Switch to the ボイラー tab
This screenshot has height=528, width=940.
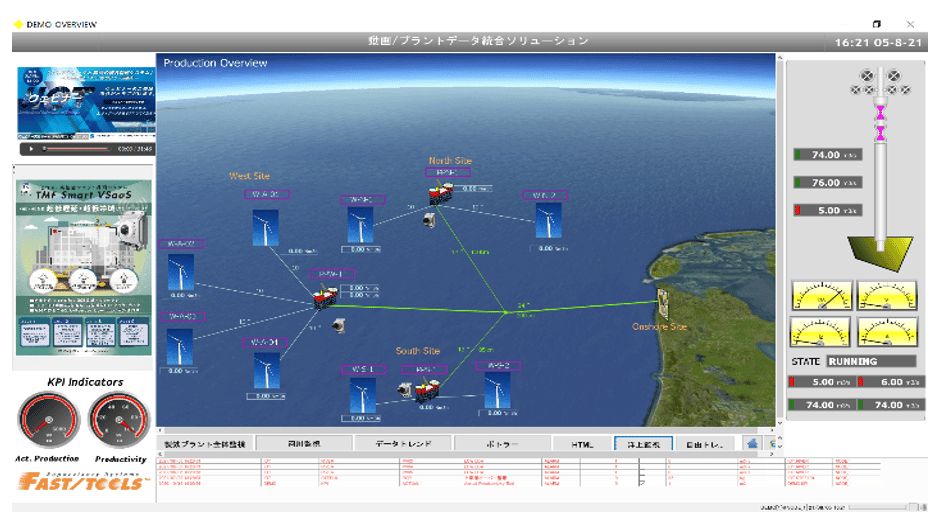[x=502, y=444]
